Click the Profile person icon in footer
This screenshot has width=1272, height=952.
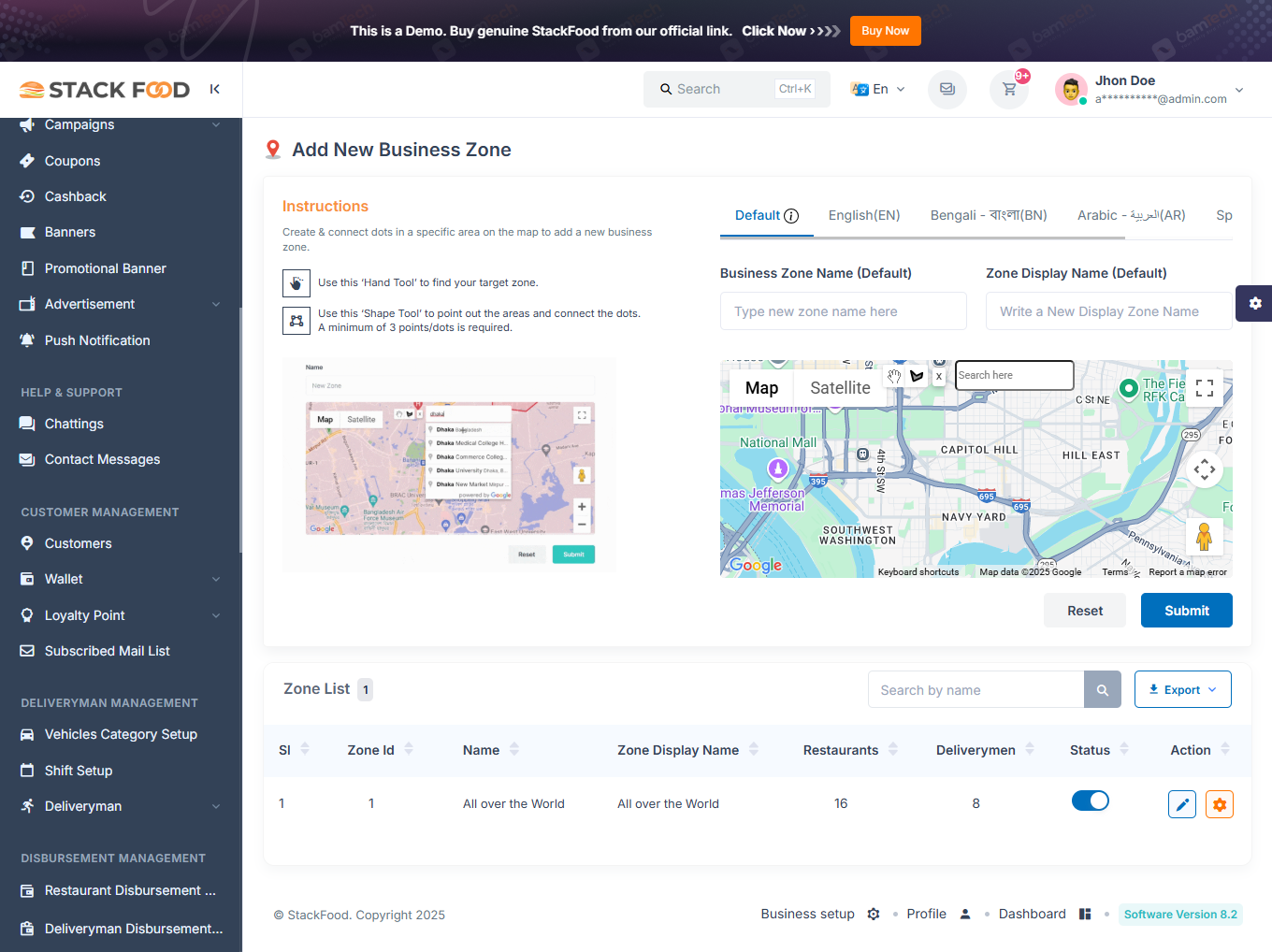[x=965, y=914]
